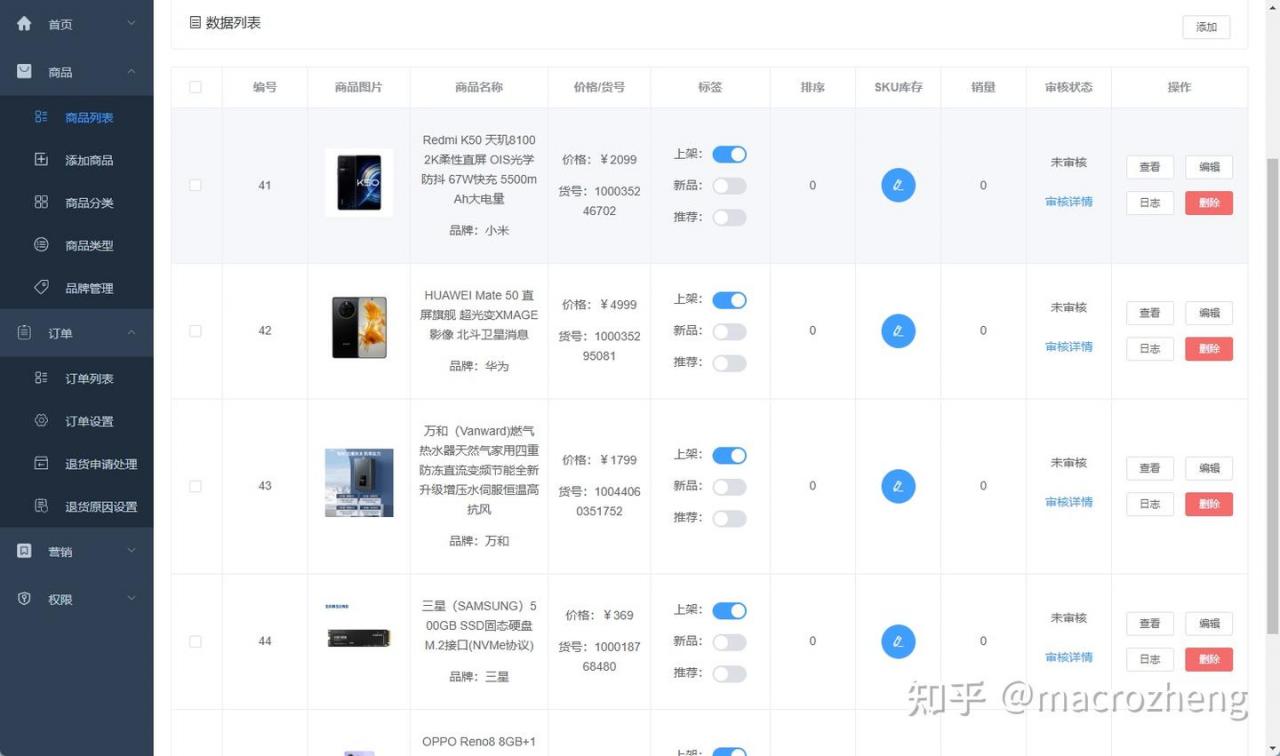The width and height of the screenshot is (1280, 756).
Task: Click 删除 button for product 43
Action: click(x=1209, y=504)
